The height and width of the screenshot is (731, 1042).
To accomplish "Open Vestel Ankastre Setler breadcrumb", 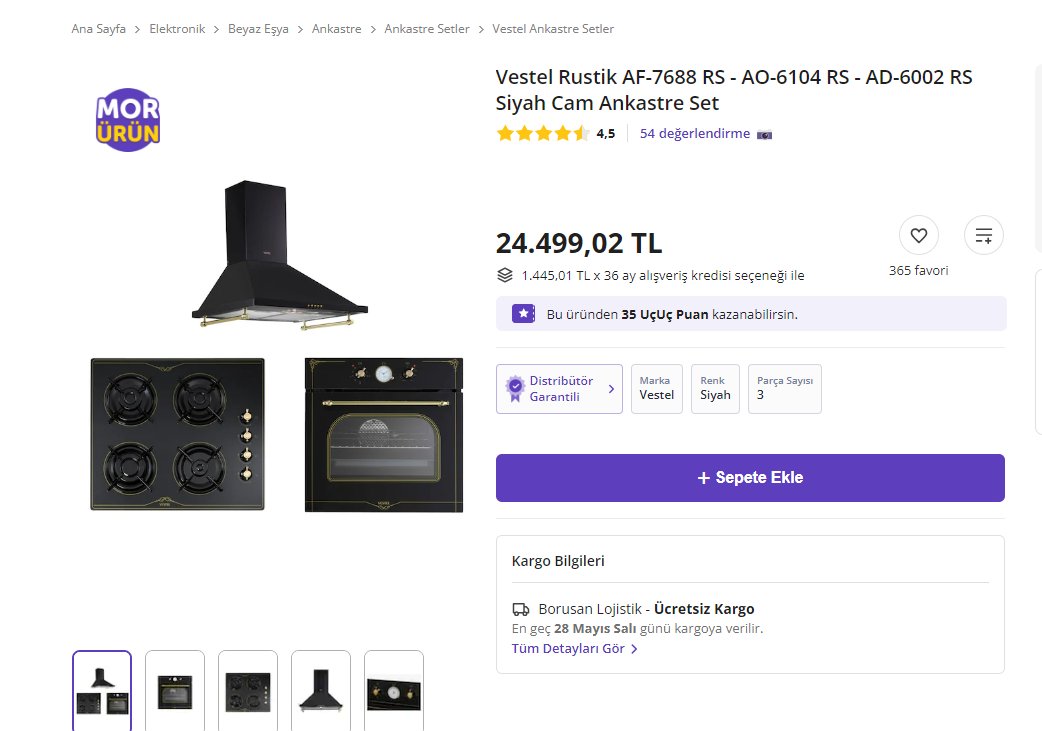I will [x=553, y=29].
